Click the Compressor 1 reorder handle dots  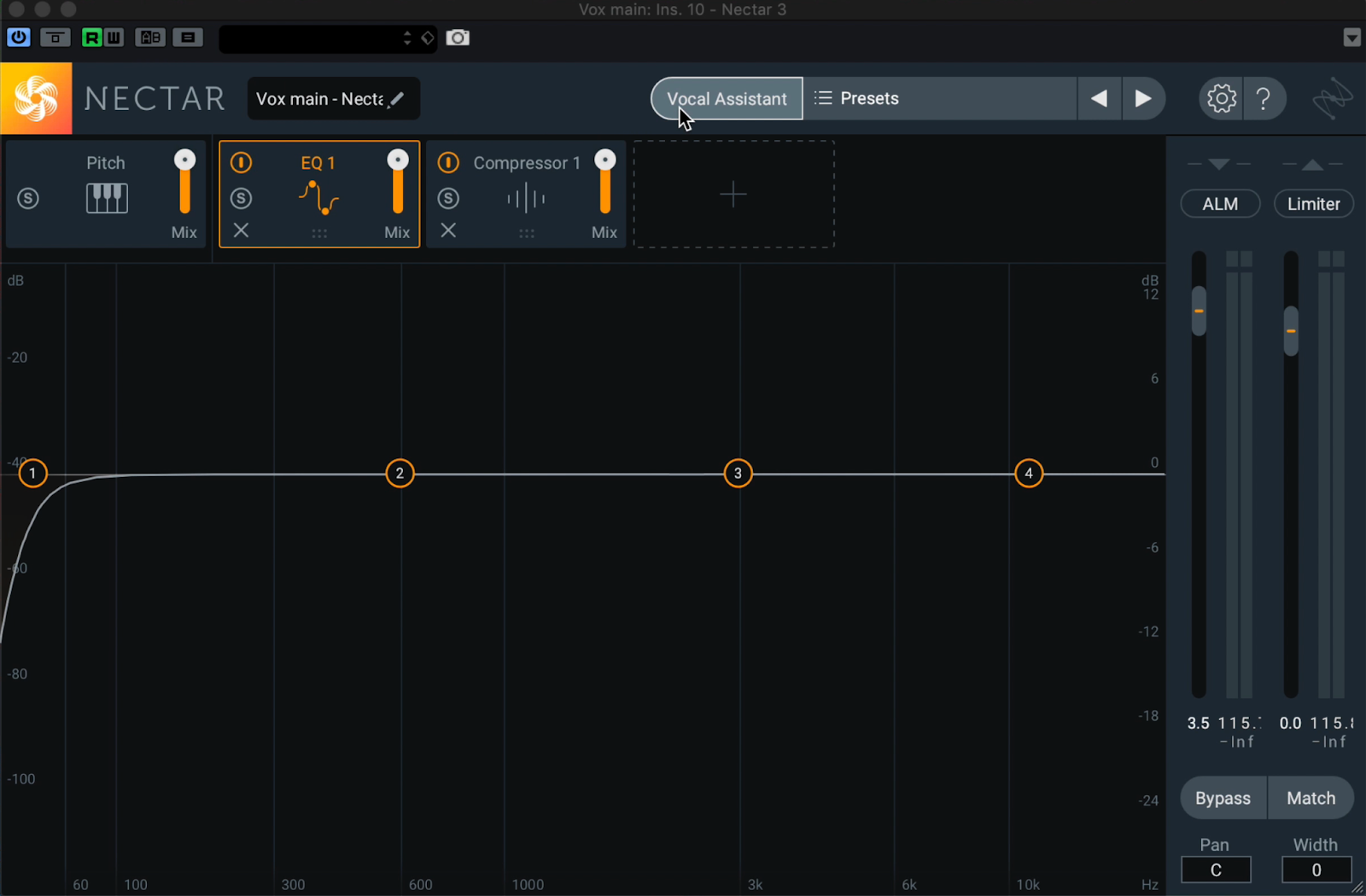click(x=527, y=233)
